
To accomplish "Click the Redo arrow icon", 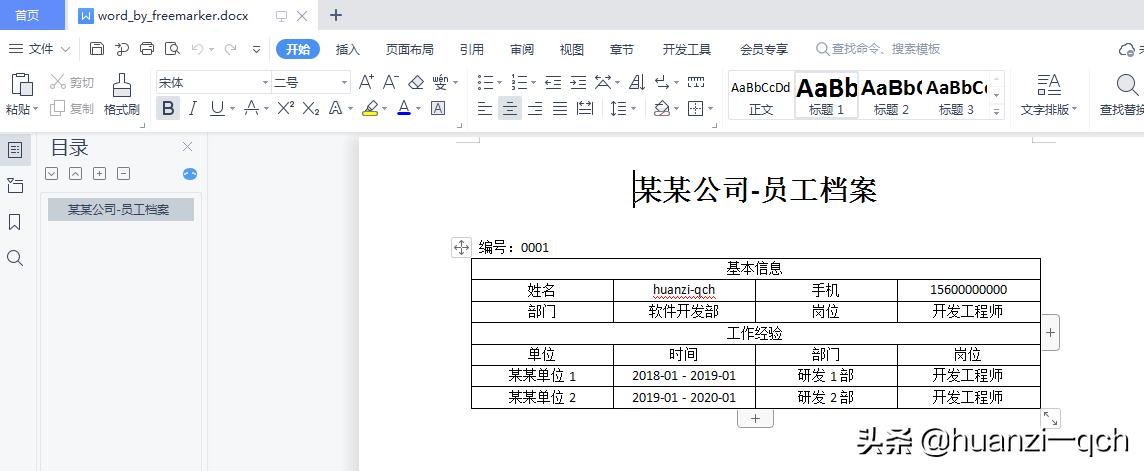I will (x=231, y=49).
